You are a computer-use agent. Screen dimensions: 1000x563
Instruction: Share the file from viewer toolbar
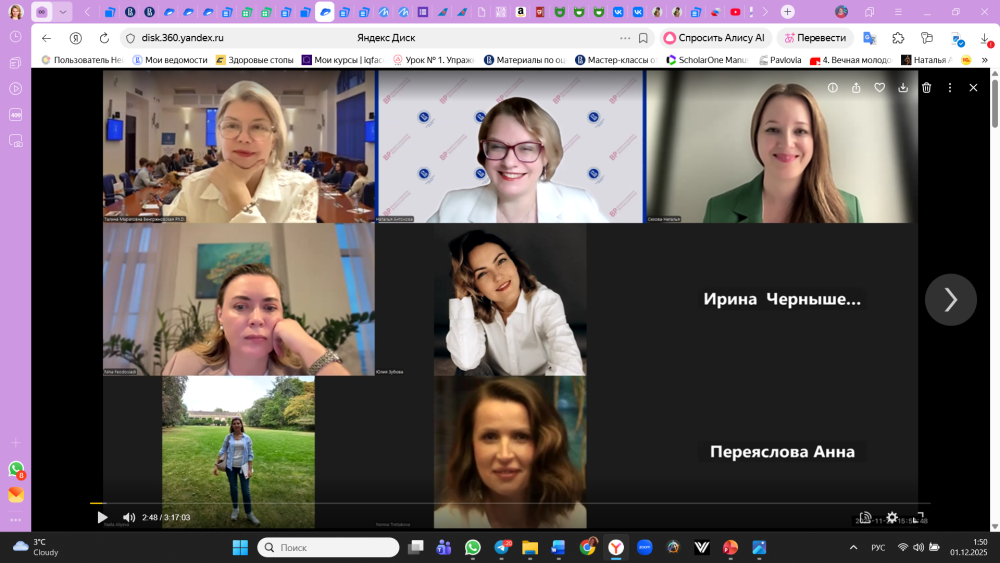tap(856, 88)
